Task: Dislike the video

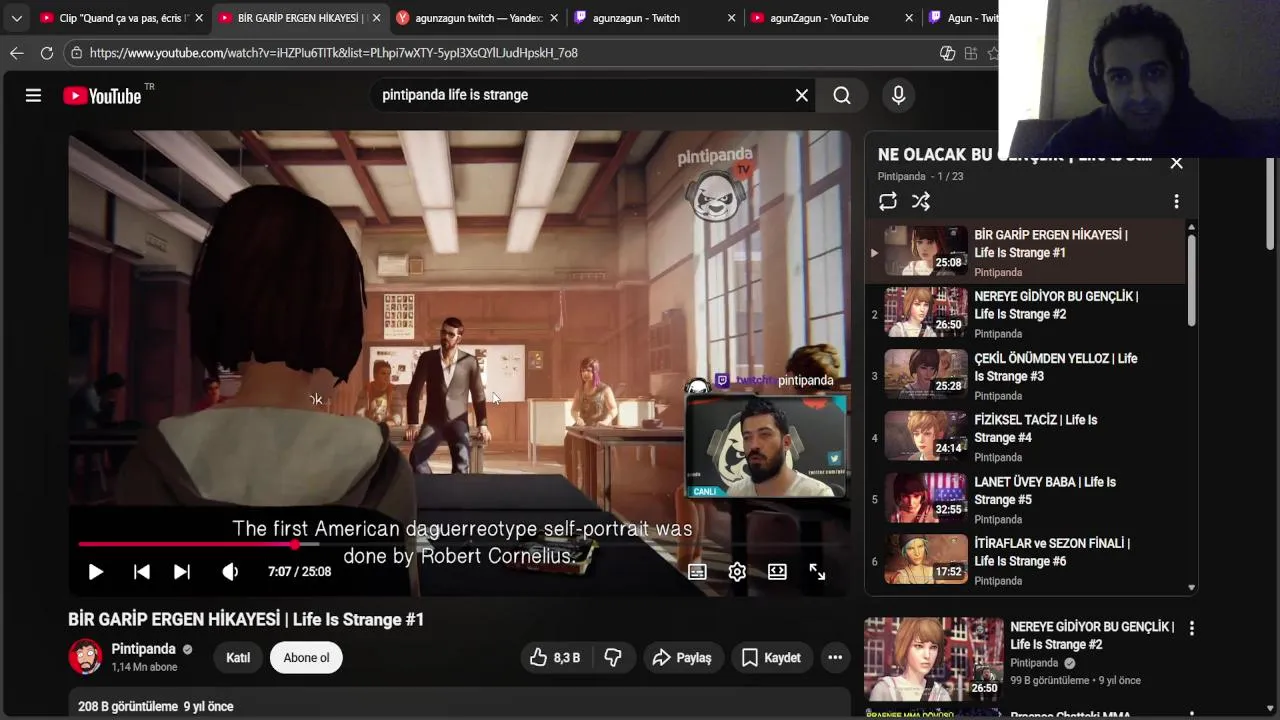Action: (613, 657)
